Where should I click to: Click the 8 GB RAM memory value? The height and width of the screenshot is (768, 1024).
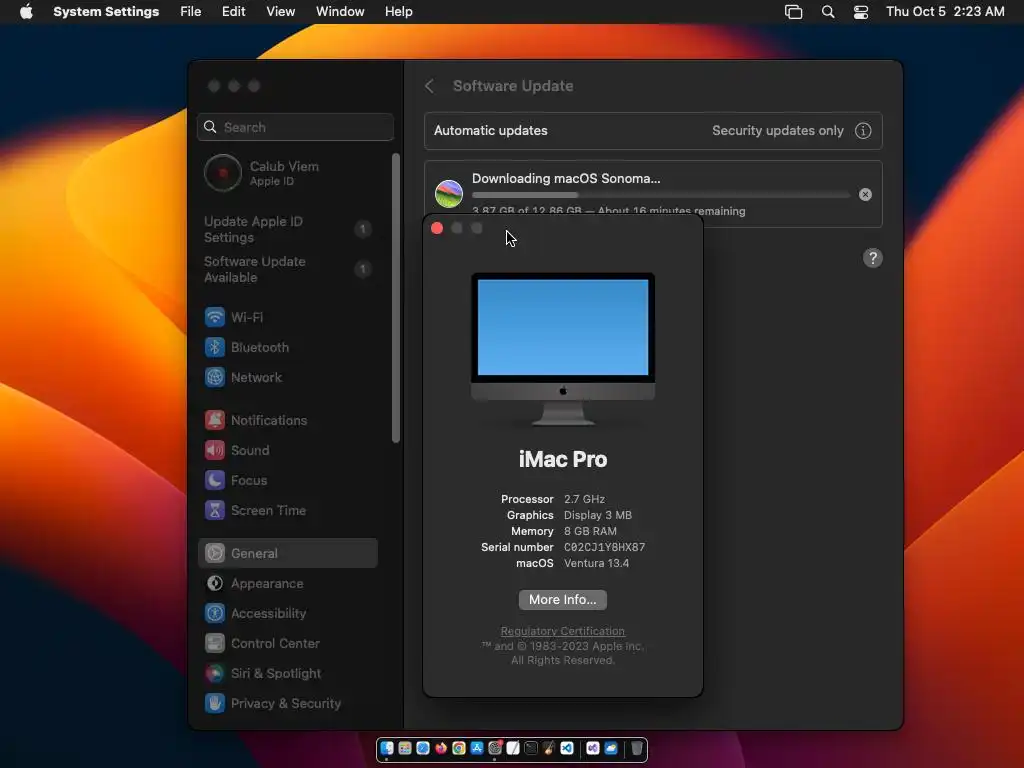click(590, 531)
